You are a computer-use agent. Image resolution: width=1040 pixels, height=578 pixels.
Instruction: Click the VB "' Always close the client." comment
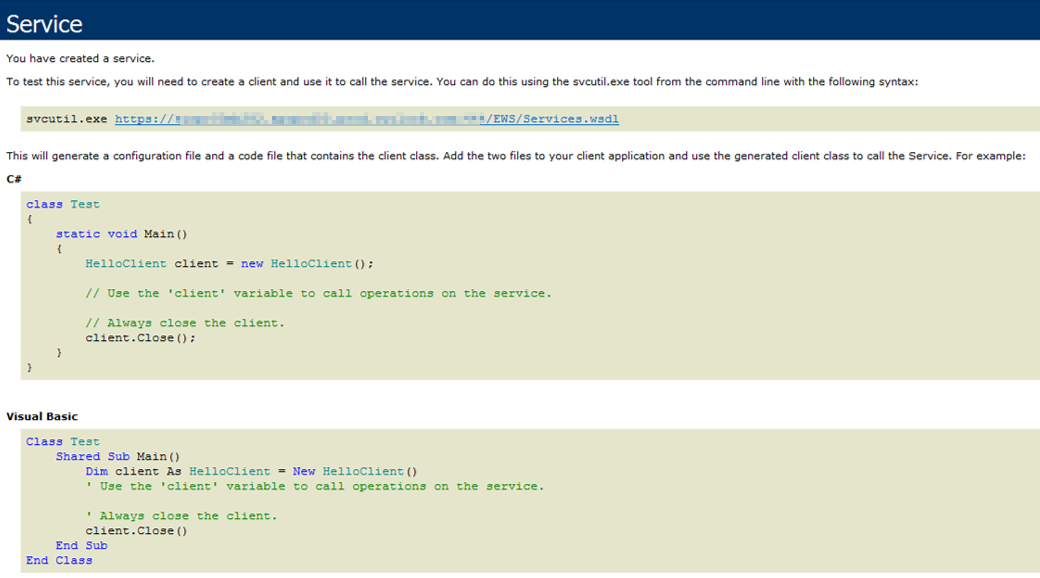(181, 516)
